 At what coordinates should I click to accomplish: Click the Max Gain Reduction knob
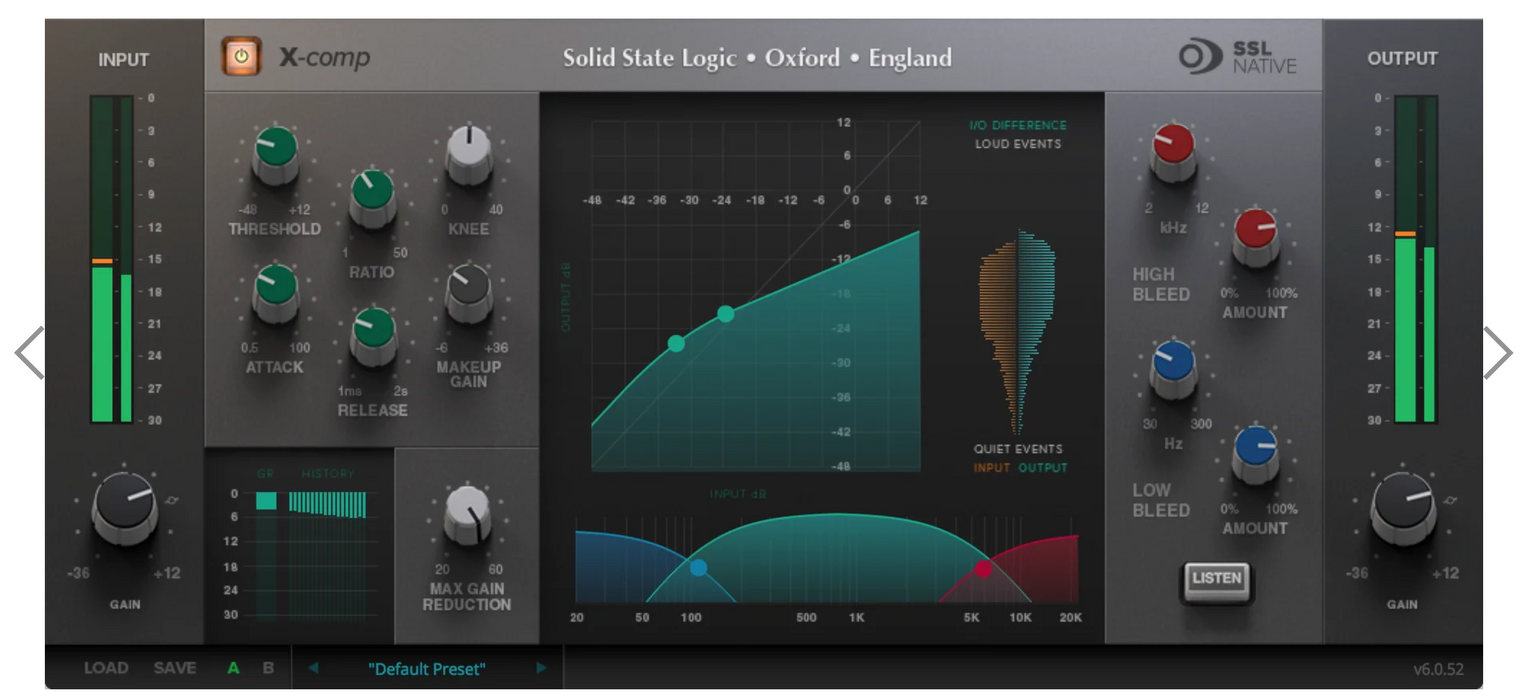coord(466,514)
